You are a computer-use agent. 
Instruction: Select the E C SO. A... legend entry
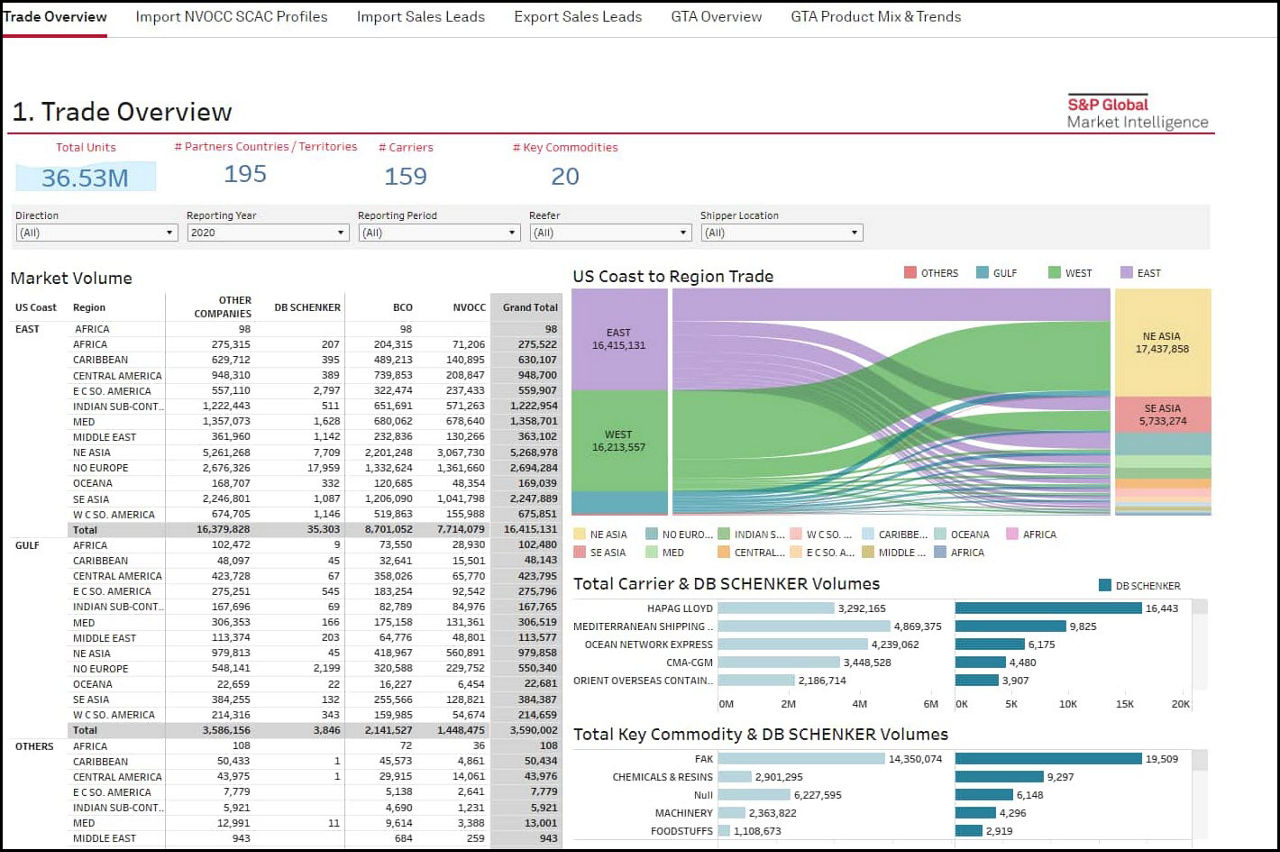pos(821,552)
